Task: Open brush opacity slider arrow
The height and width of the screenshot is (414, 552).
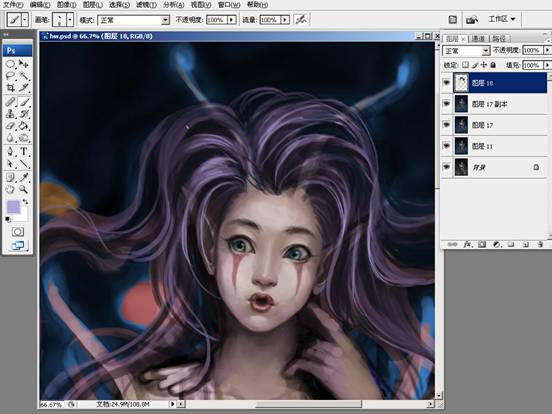Action: coord(231,20)
